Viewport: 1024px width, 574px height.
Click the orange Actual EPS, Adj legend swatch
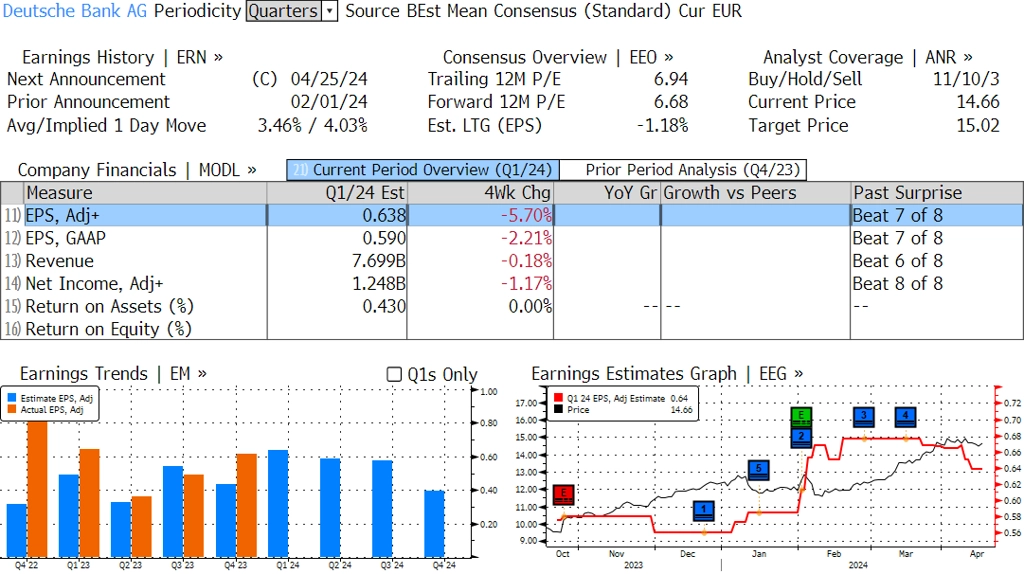12,409
